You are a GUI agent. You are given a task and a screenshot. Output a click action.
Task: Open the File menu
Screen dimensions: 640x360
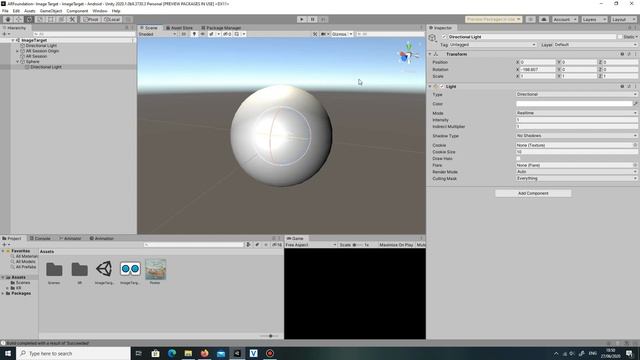[x=5, y=11]
